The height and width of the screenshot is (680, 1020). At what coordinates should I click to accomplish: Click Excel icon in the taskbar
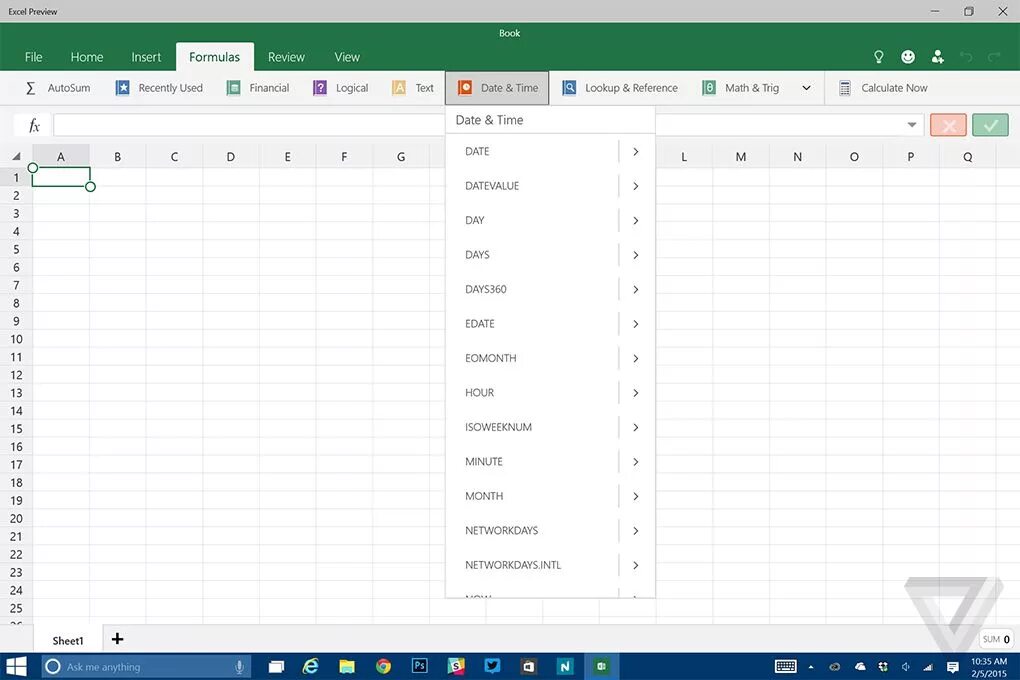(601, 666)
